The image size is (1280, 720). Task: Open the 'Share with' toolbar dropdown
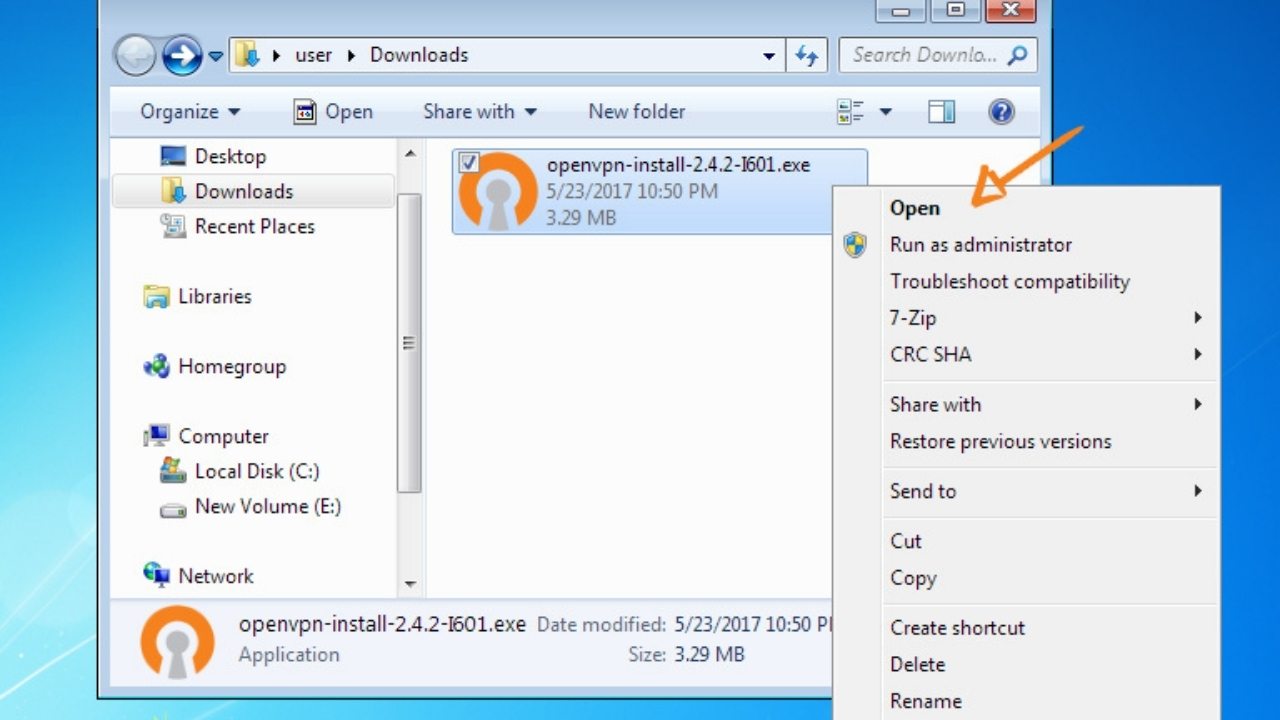coord(480,112)
